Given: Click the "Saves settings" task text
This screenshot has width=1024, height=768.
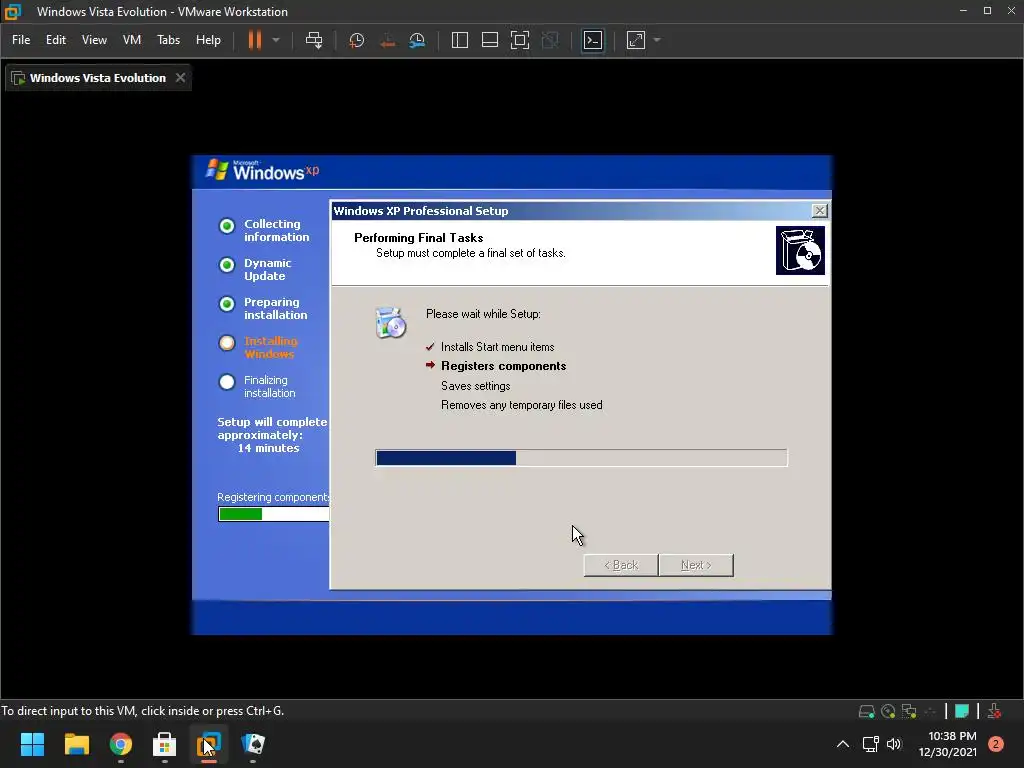Looking at the screenshot, I should click(x=475, y=386).
